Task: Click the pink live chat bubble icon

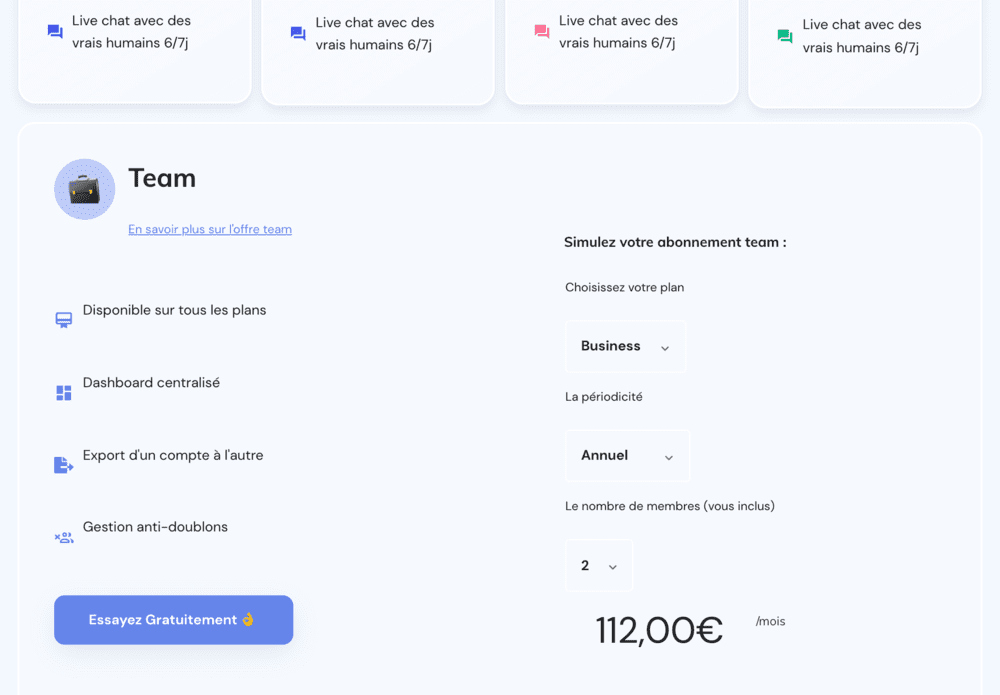Action: 542,32
